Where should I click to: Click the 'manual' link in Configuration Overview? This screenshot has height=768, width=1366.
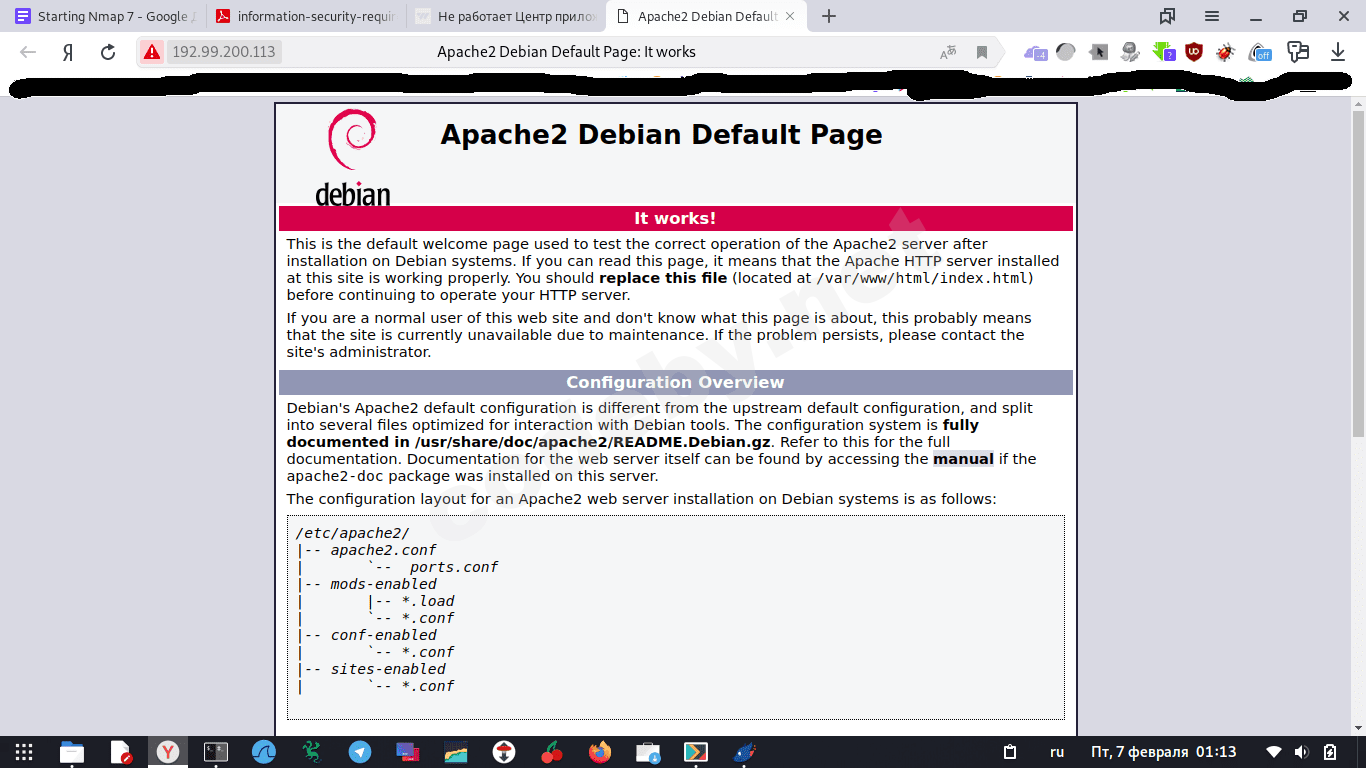click(963, 459)
